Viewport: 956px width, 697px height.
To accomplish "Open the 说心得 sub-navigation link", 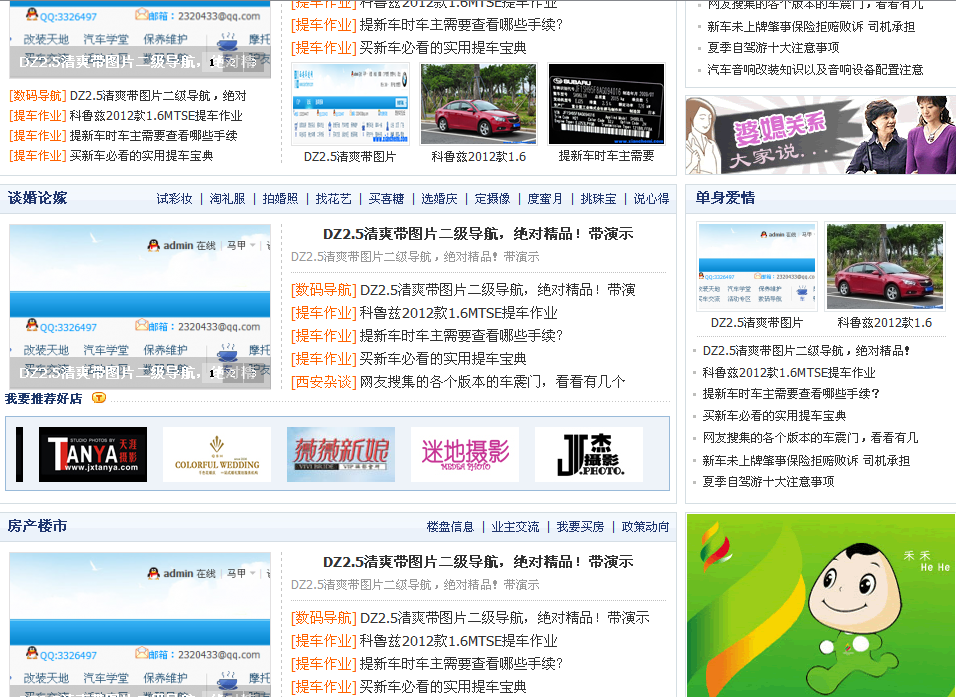I will [x=651, y=199].
